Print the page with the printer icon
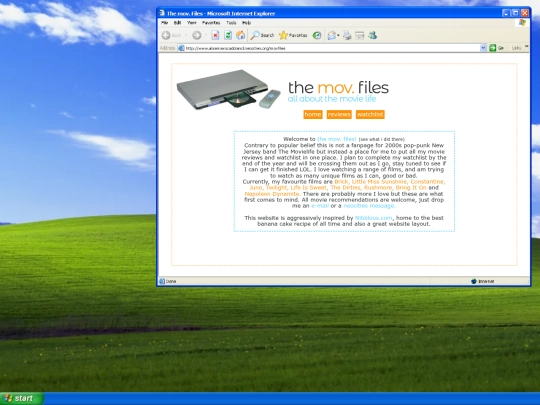The width and height of the screenshot is (540, 405). (x=347, y=35)
